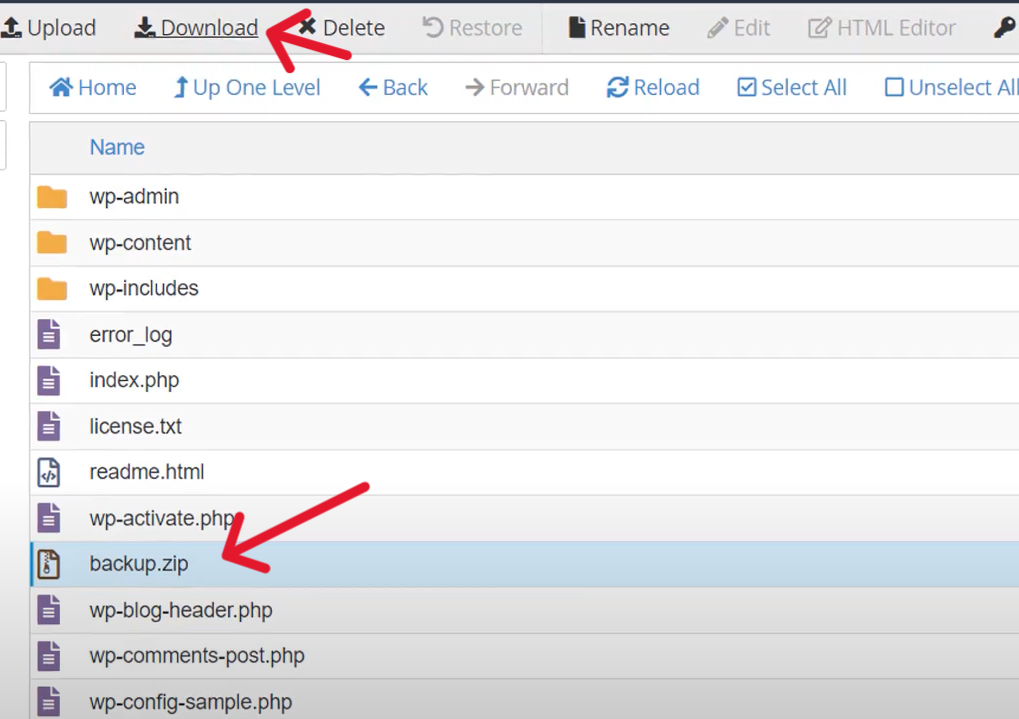Click the wp-config-sample.php file icon
The width and height of the screenshot is (1019, 719).
(x=49, y=702)
